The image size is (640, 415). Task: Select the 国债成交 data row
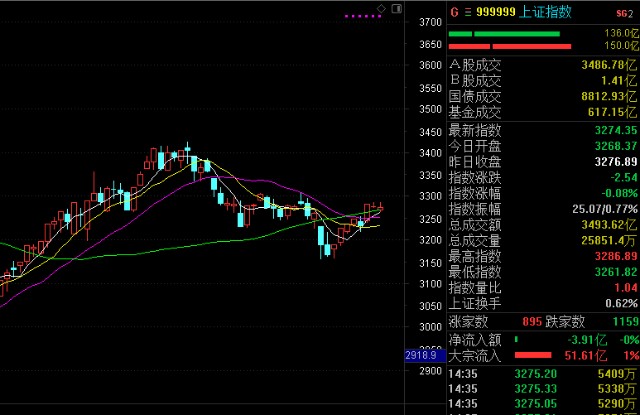tap(540, 95)
